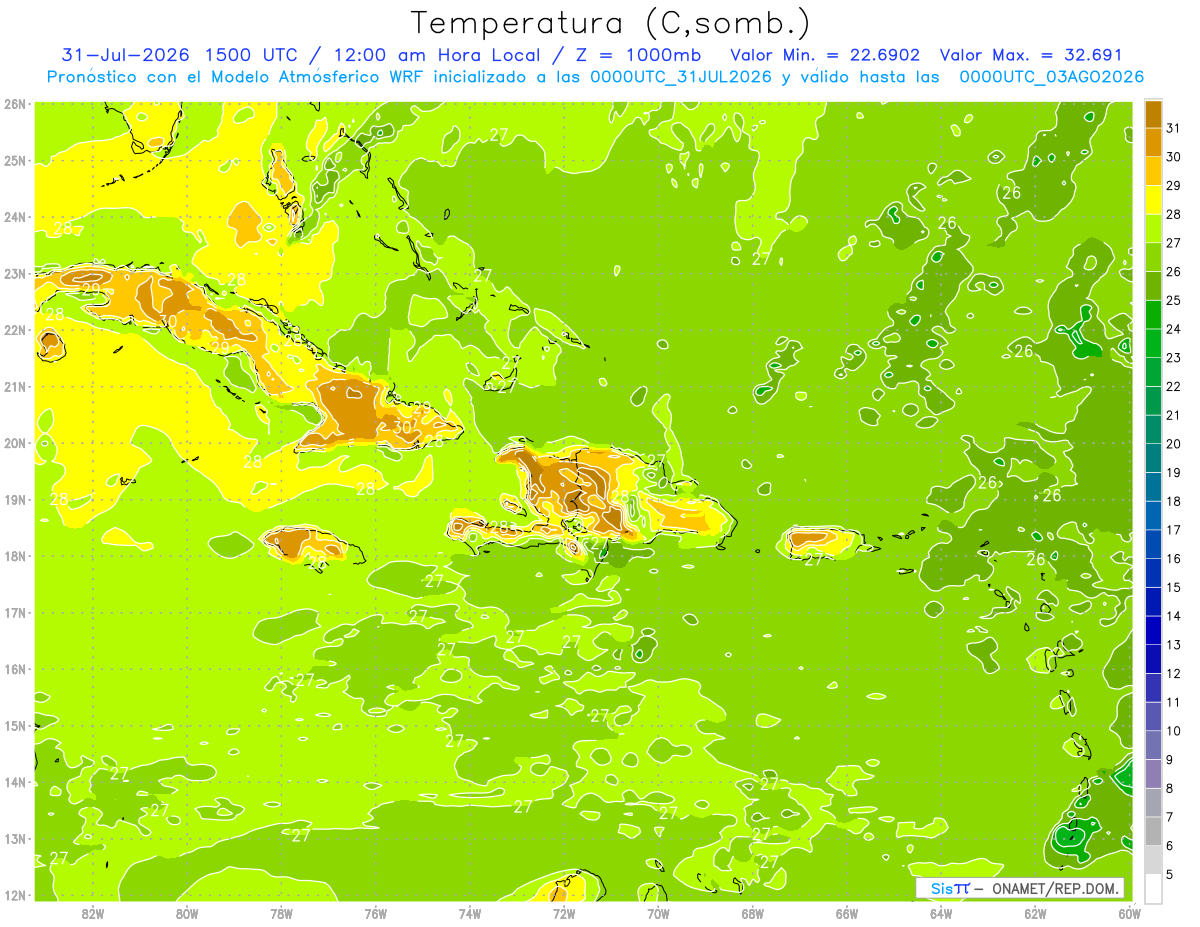Viewport: 1200px width, 927px height.
Task: Click the "74W" longitude label
Action: (470, 913)
